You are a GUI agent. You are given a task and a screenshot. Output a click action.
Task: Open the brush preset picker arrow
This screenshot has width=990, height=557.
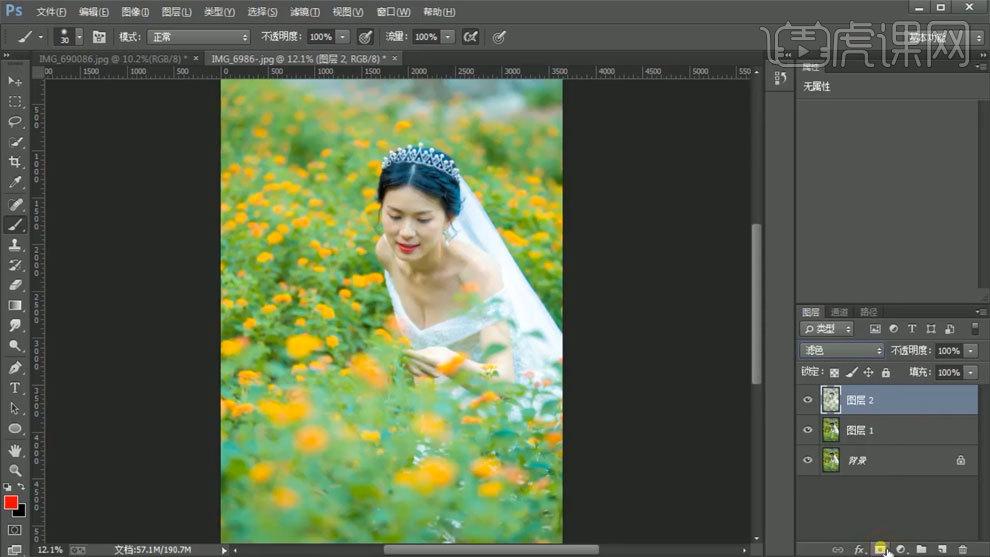click(x=79, y=37)
